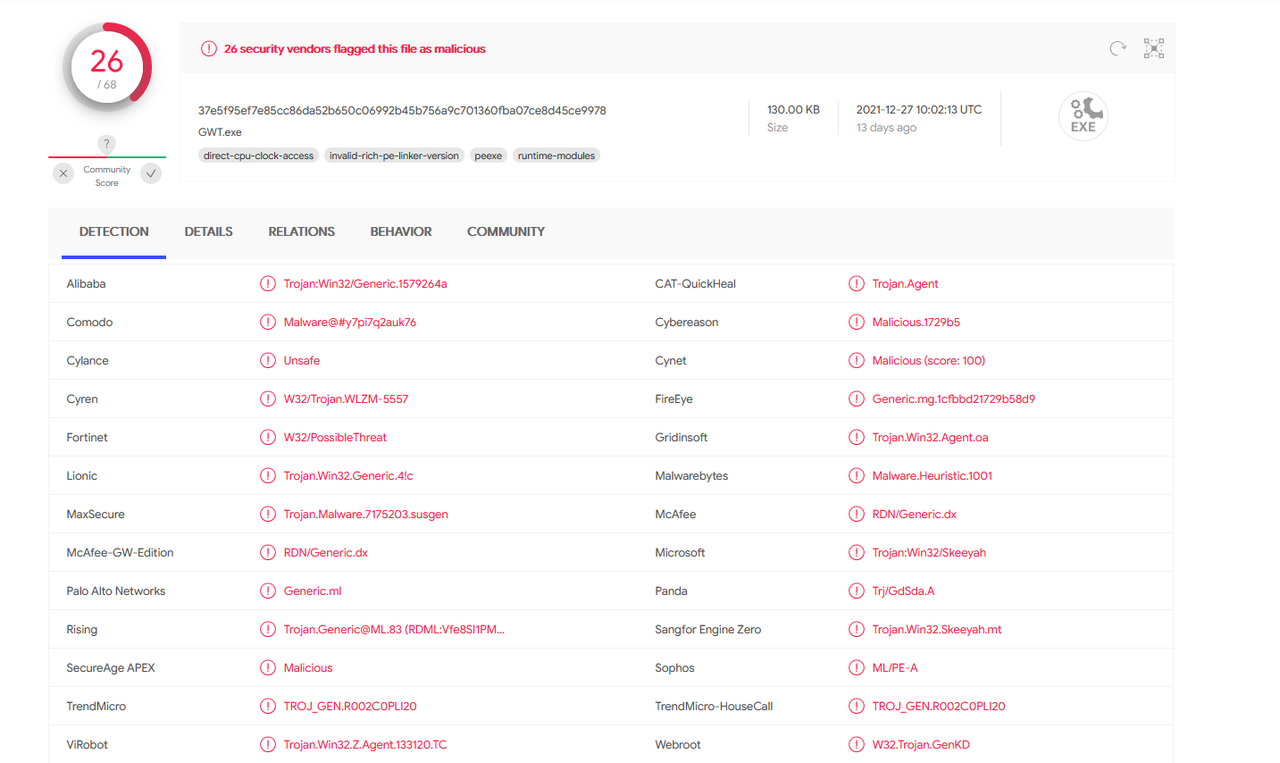The height and width of the screenshot is (763, 1280).
Task: Click the runtime-modules tag
Action: [556, 156]
